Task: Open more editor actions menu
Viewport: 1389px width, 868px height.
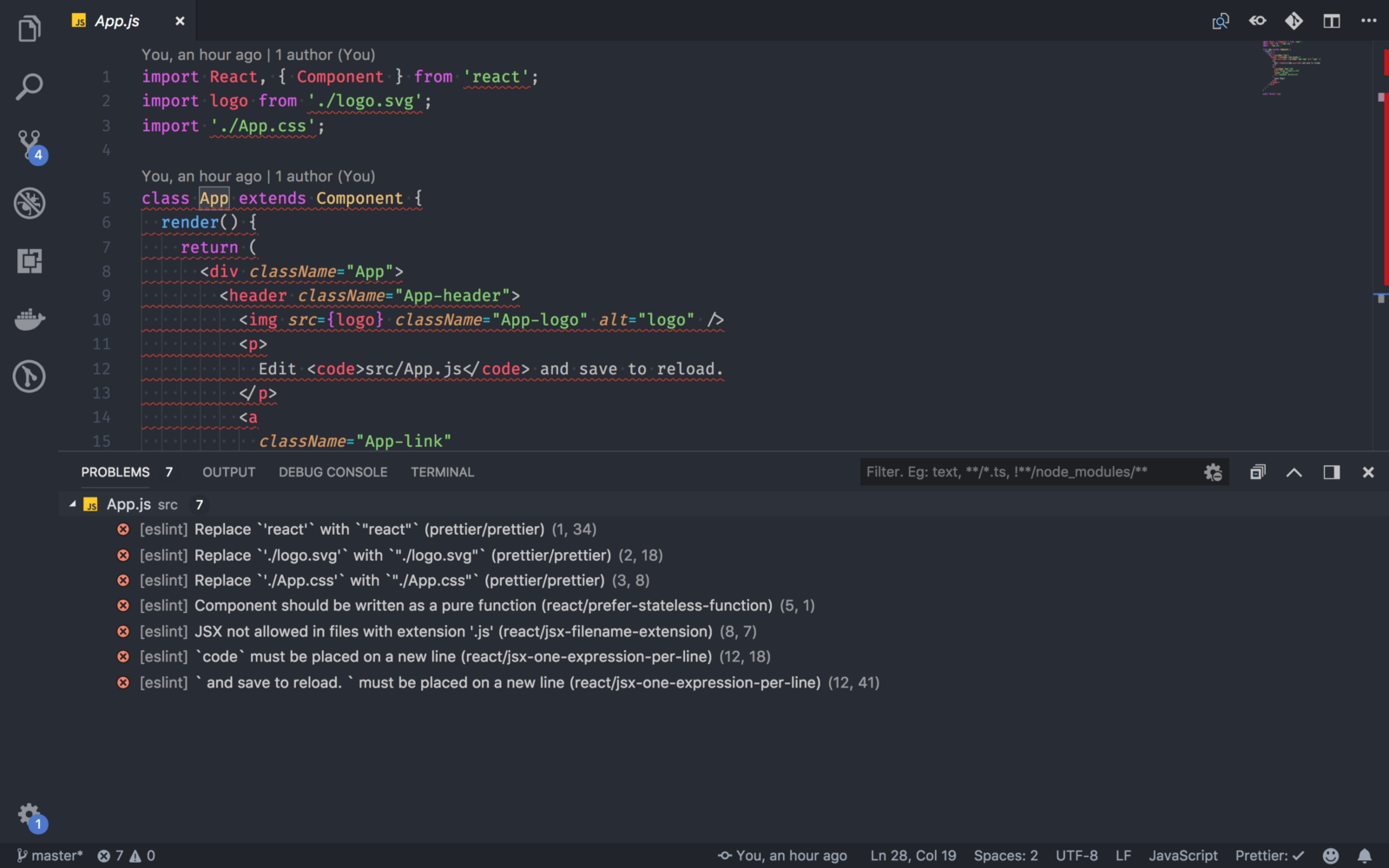Action: [x=1369, y=21]
